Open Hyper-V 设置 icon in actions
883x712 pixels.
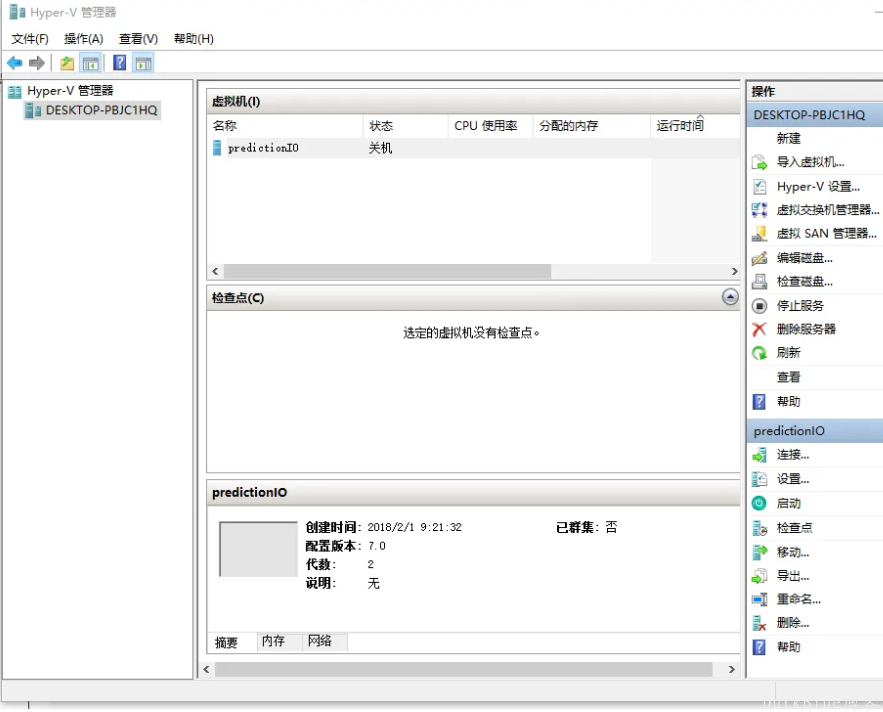(x=759, y=186)
